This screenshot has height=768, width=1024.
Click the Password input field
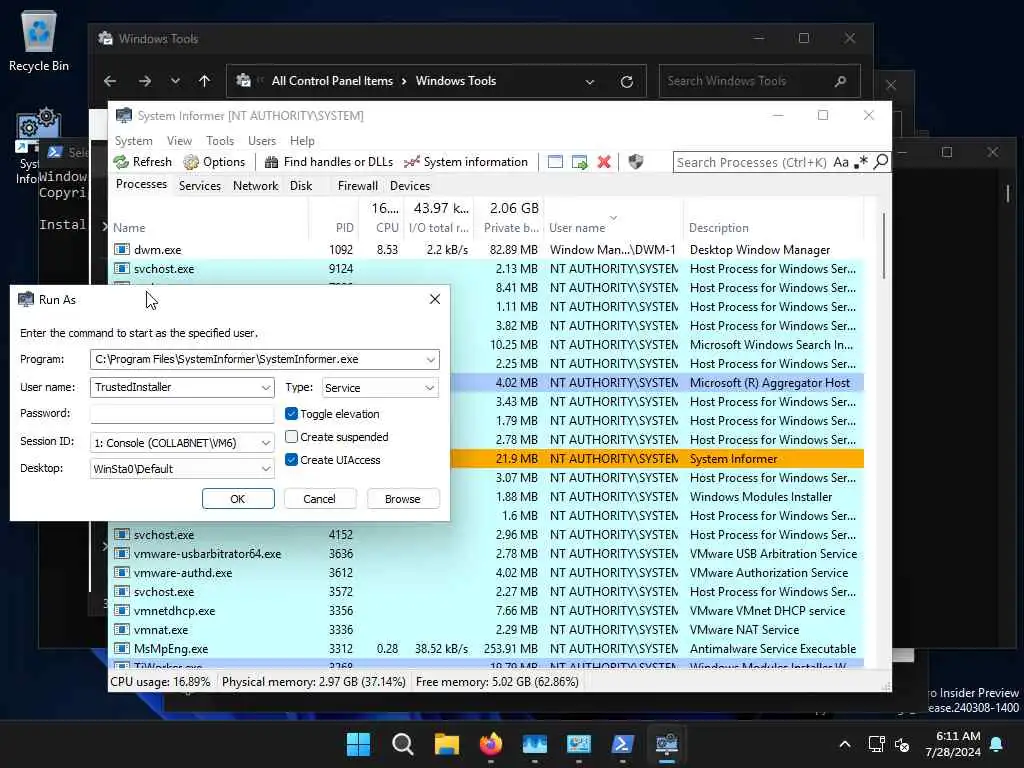(182, 413)
